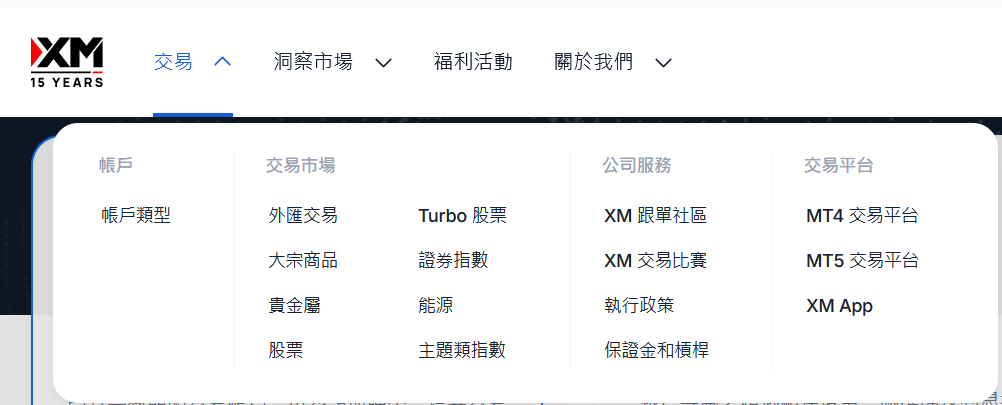This screenshot has width=1002, height=405.
Task: Open 股票 market link
Action: tap(286, 350)
